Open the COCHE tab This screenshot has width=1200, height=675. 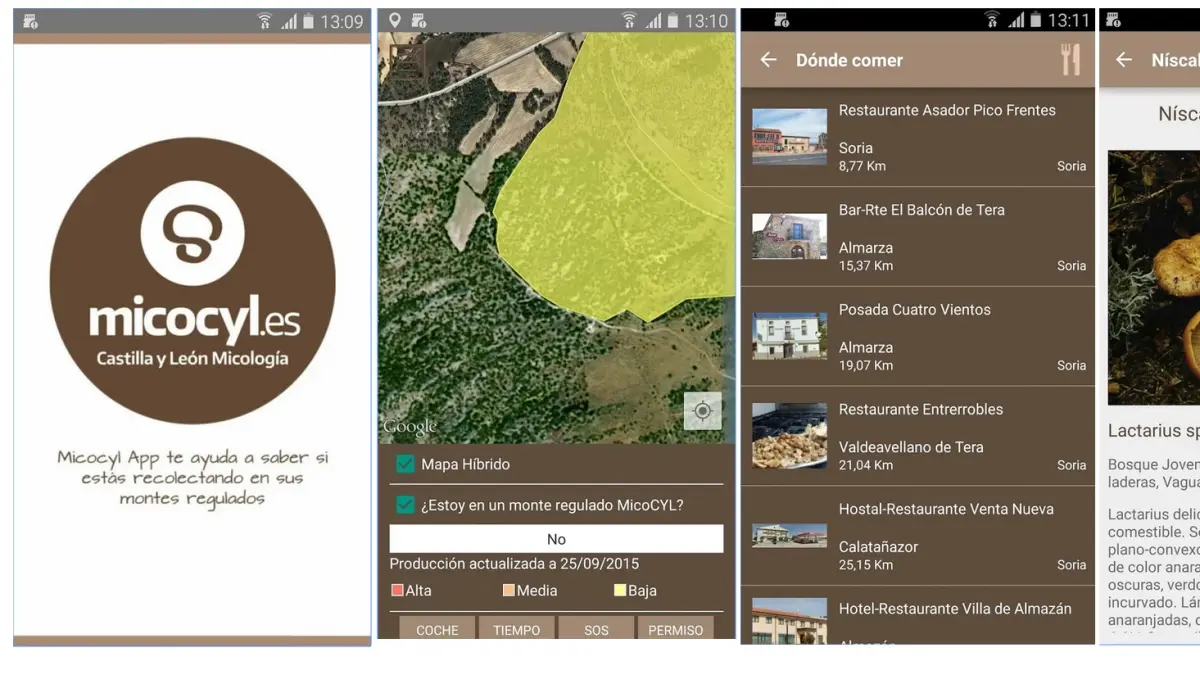[x=437, y=629]
